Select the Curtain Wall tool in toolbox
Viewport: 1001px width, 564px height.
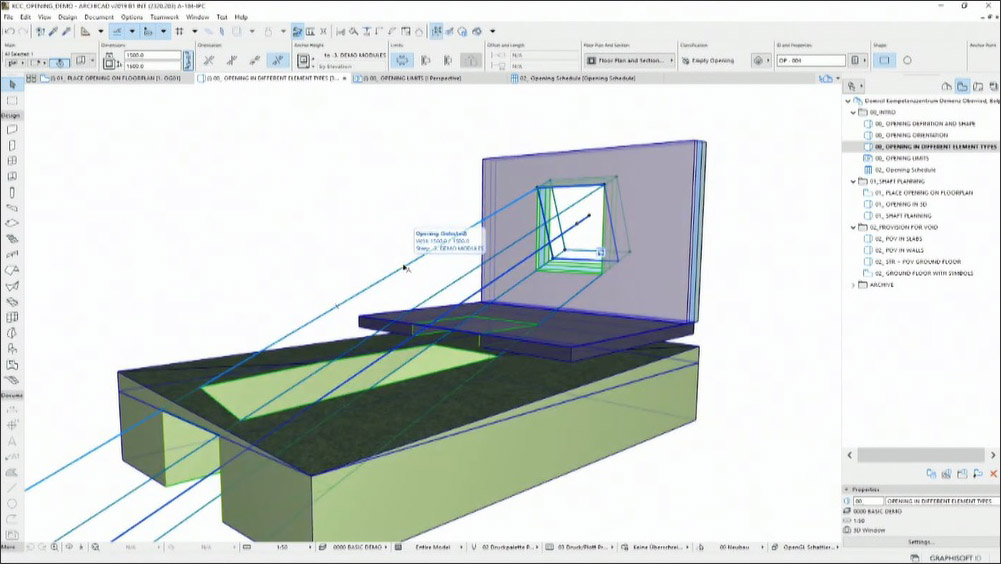coord(12,317)
